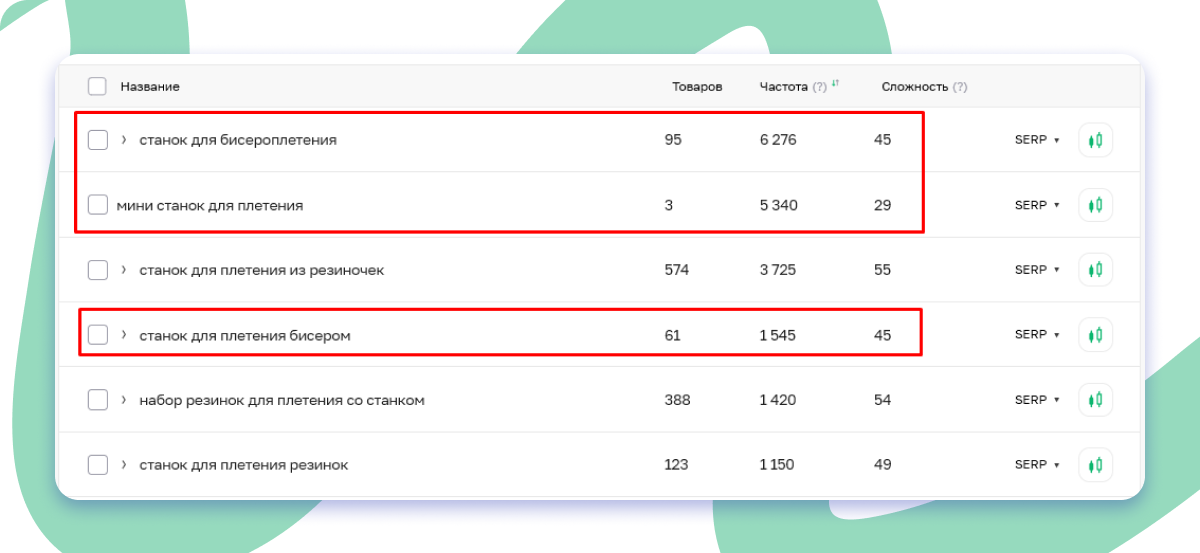Tick checkbox for станок для плетения резинок
The height and width of the screenshot is (553, 1200).
pyautogui.click(x=97, y=465)
